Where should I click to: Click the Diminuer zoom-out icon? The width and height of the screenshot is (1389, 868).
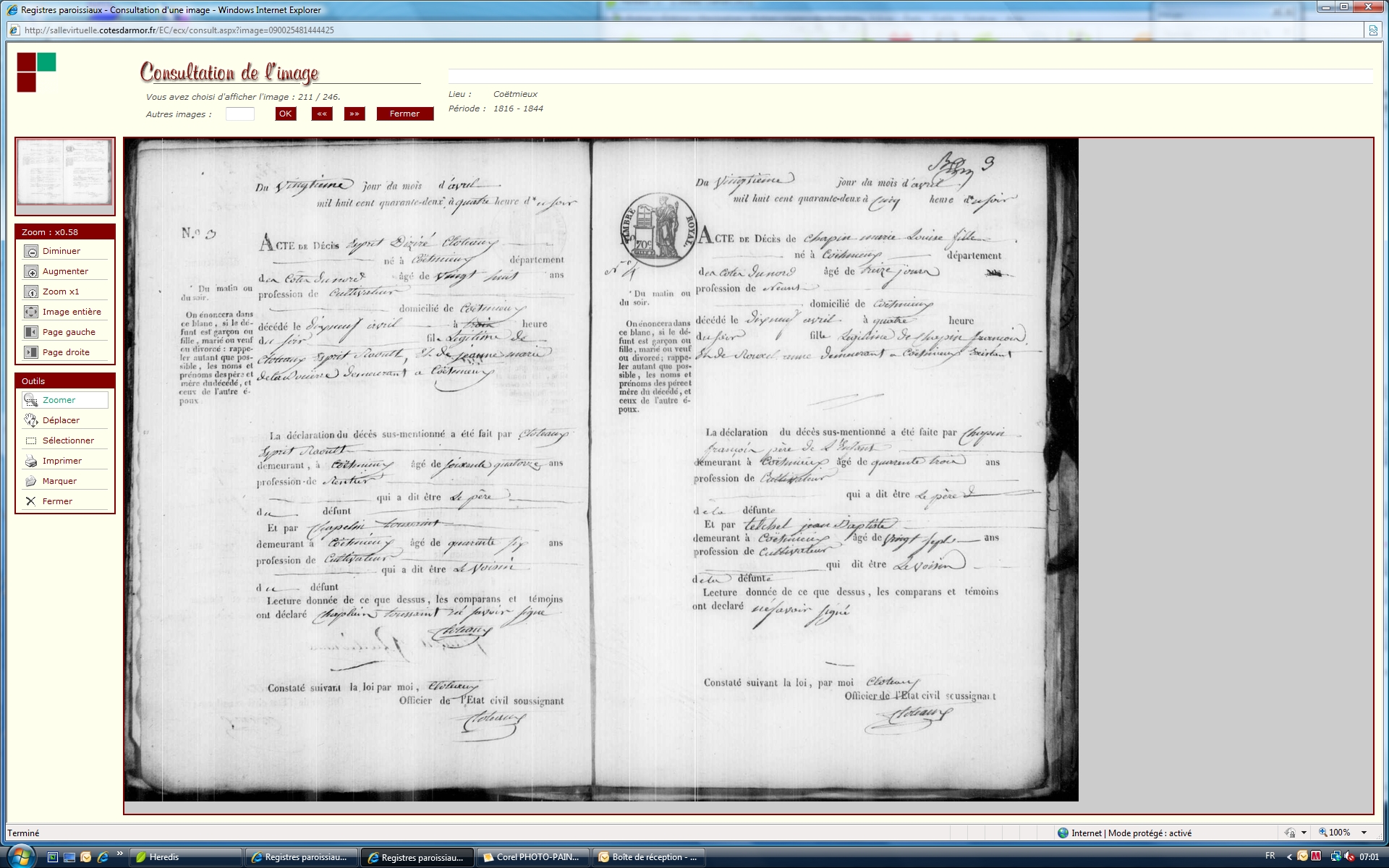31,251
